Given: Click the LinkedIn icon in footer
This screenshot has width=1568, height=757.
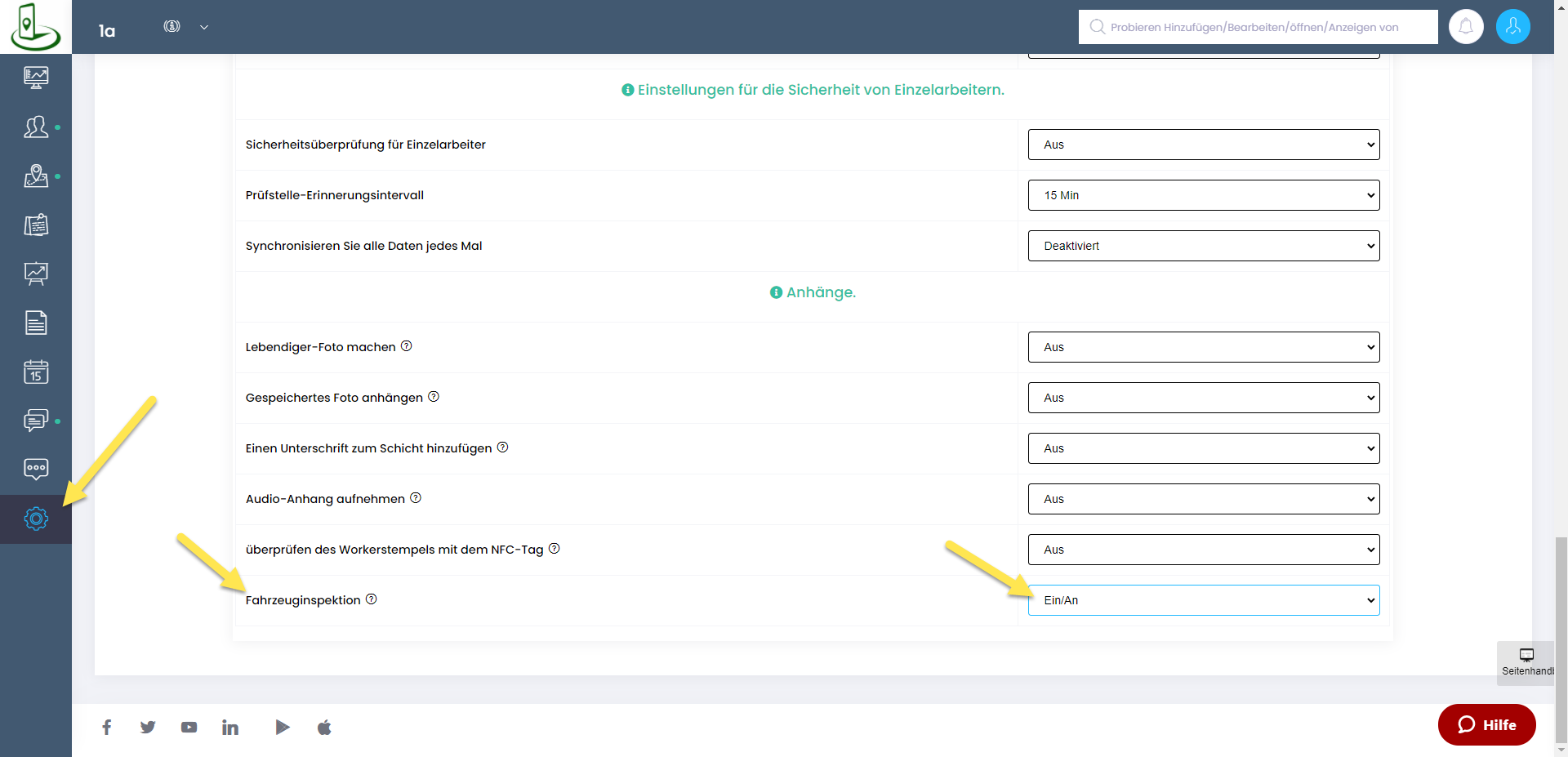Looking at the screenshot, I should pyautogui.click(x=230, y=727).
